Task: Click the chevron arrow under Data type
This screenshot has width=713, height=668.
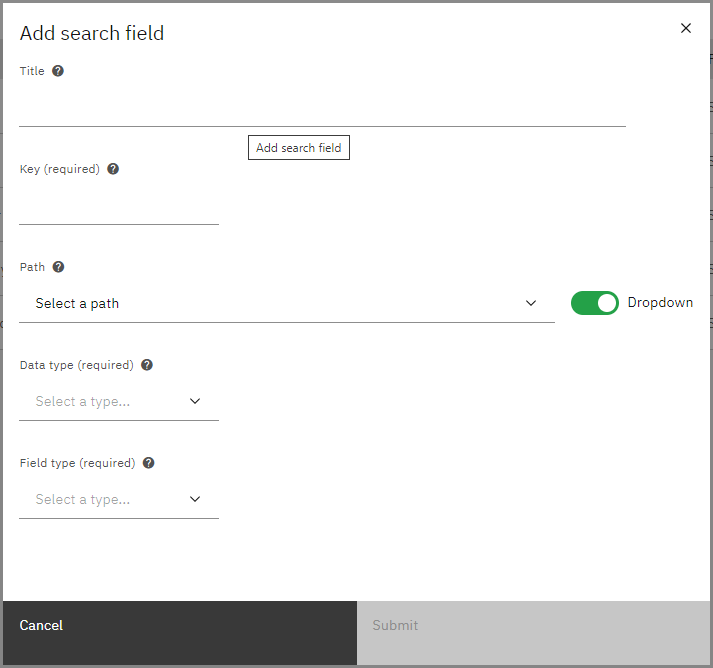Action: (x=195, y=401)
